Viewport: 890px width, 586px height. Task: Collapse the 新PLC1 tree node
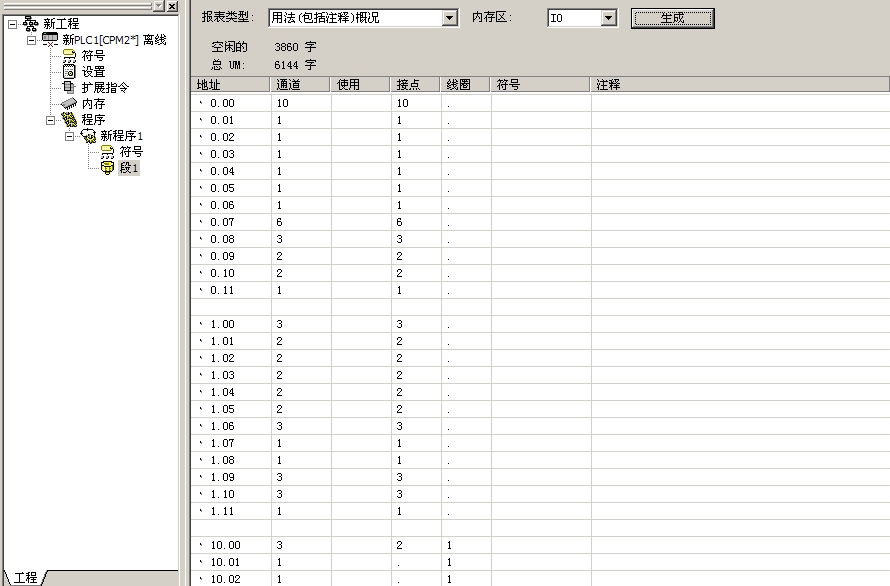[x=31, y=39]
